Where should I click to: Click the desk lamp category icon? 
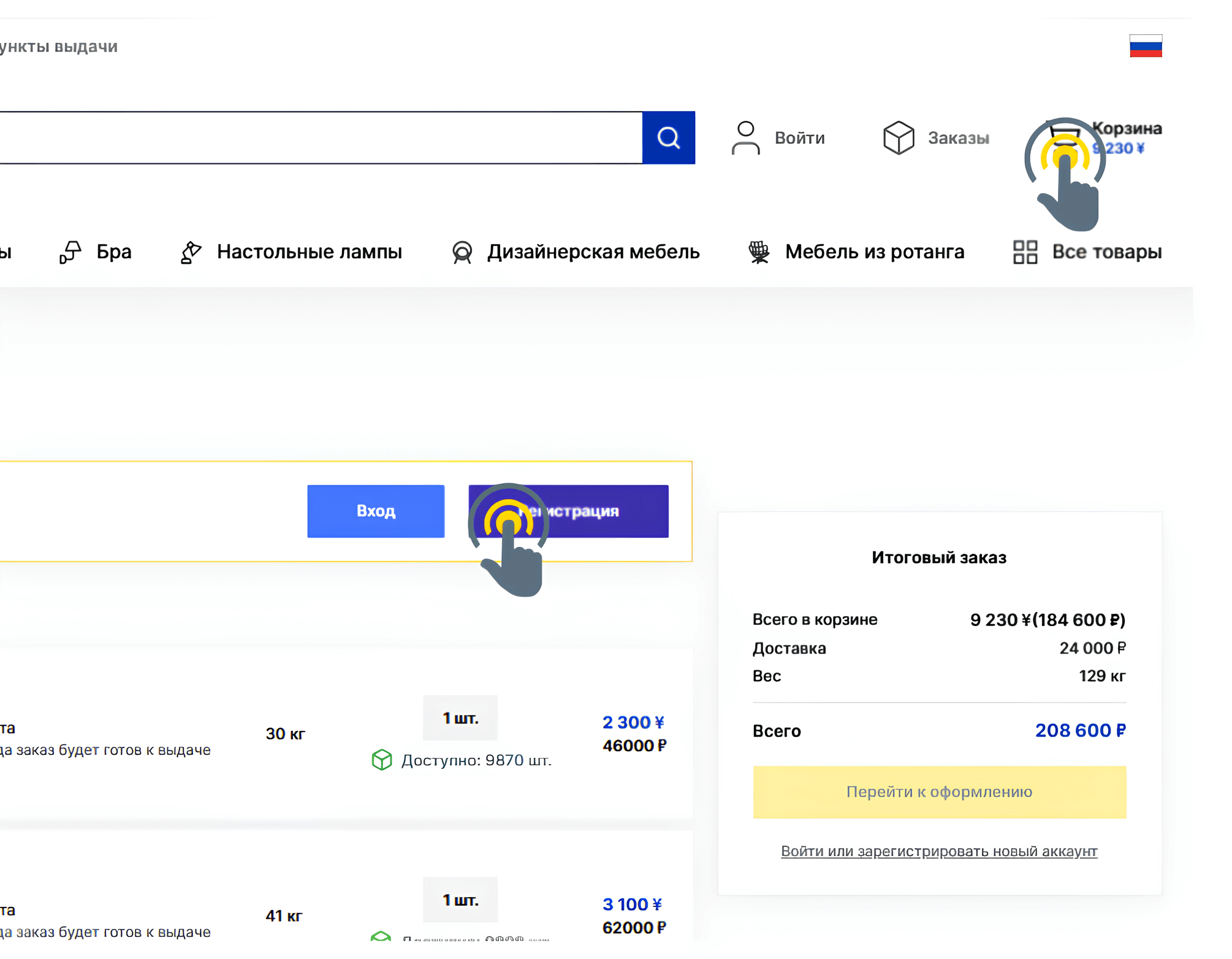(x=191, y=252)
